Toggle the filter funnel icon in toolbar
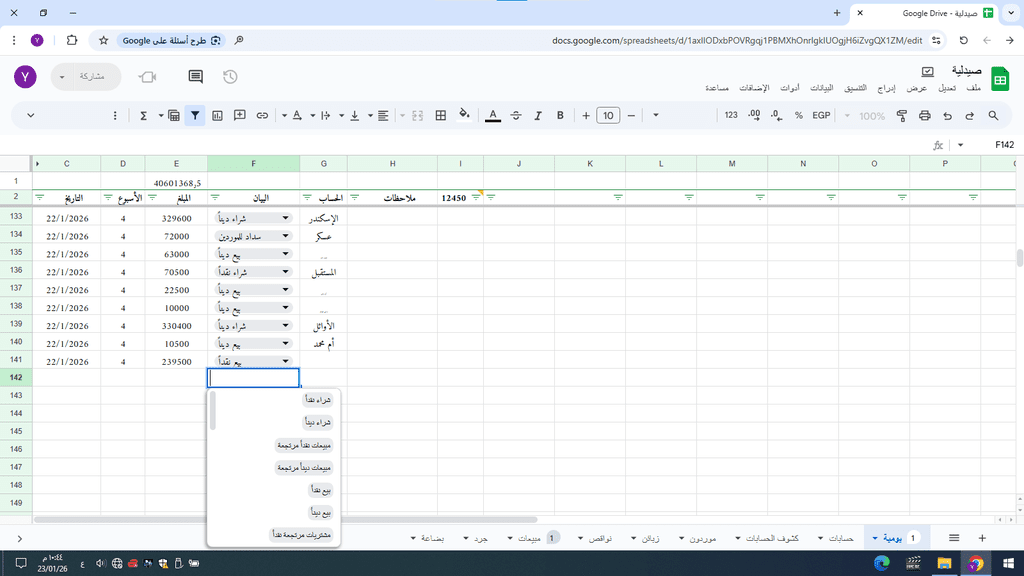 click(x=195, y=116)
